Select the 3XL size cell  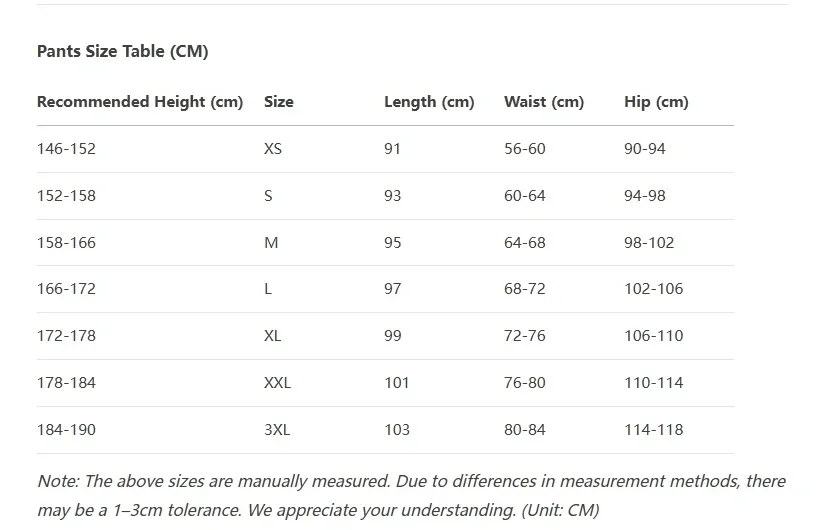(x=277, y=429)
